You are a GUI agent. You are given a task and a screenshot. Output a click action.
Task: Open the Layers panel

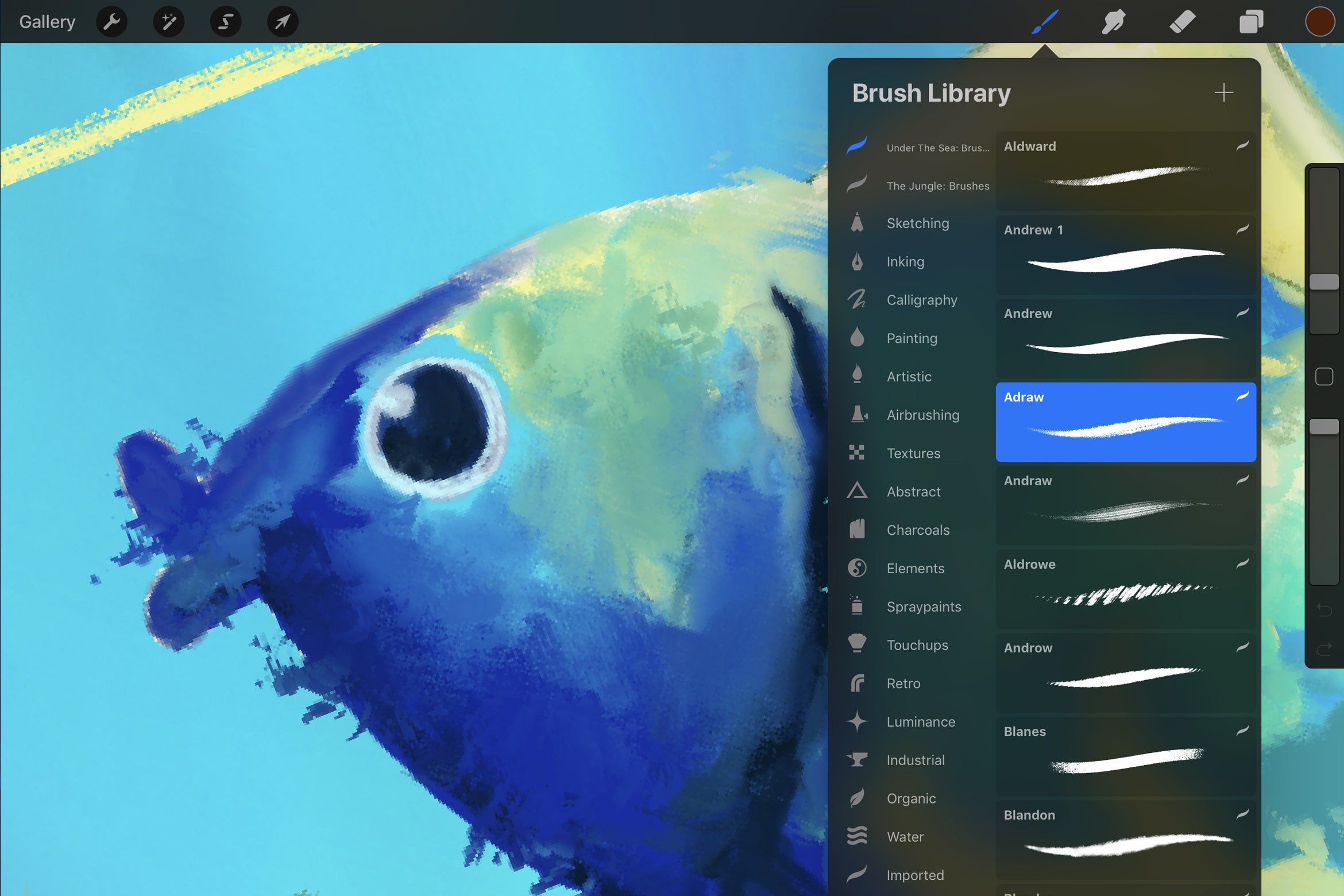pos(1250,21)
